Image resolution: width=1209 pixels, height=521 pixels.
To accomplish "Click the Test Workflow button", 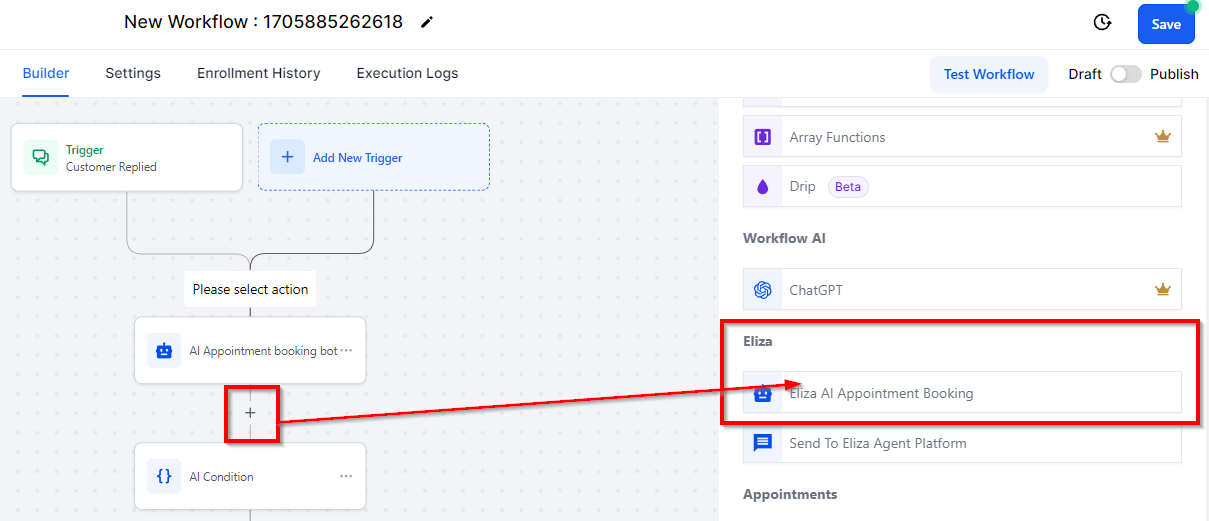I will click(x=989, y=74).
